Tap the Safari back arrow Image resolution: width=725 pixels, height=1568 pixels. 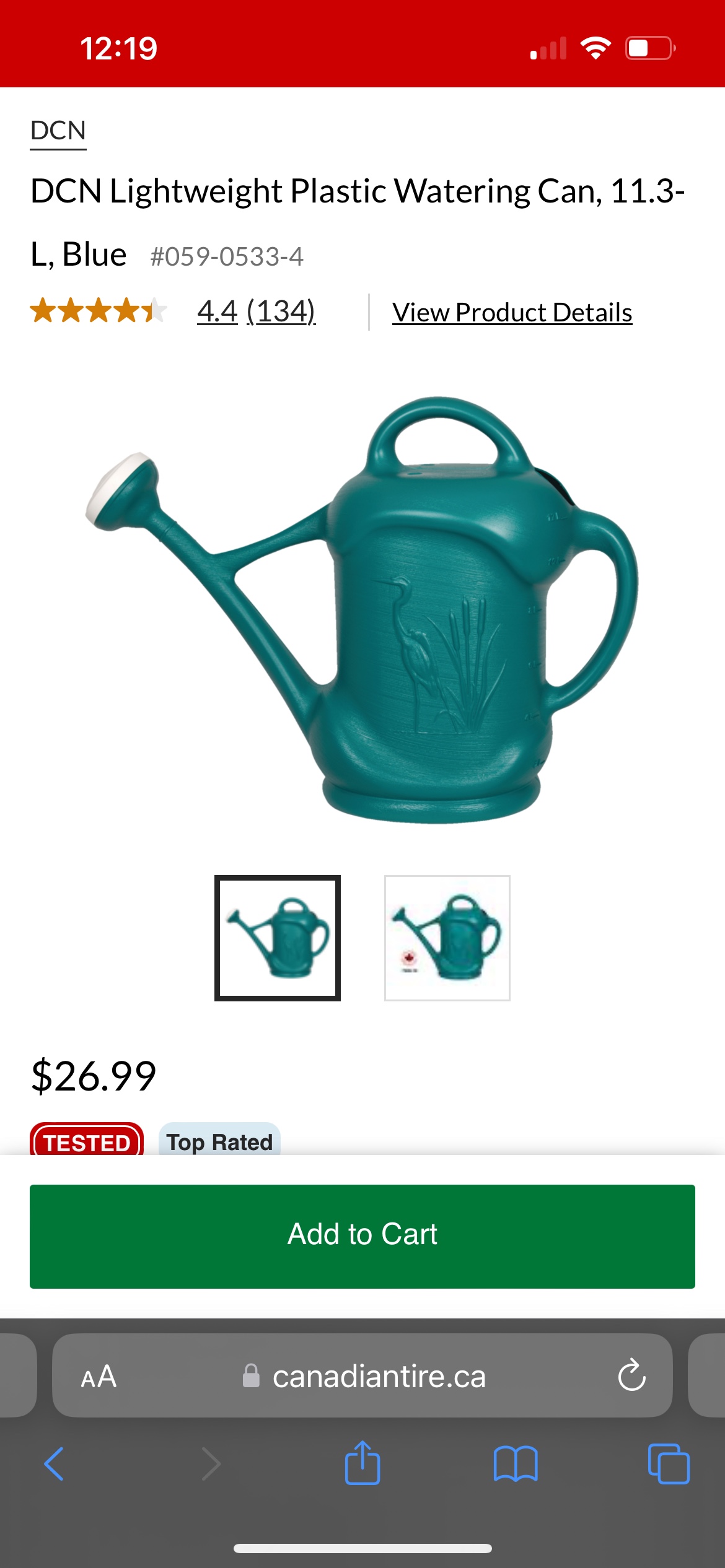tap(54, 1464)
